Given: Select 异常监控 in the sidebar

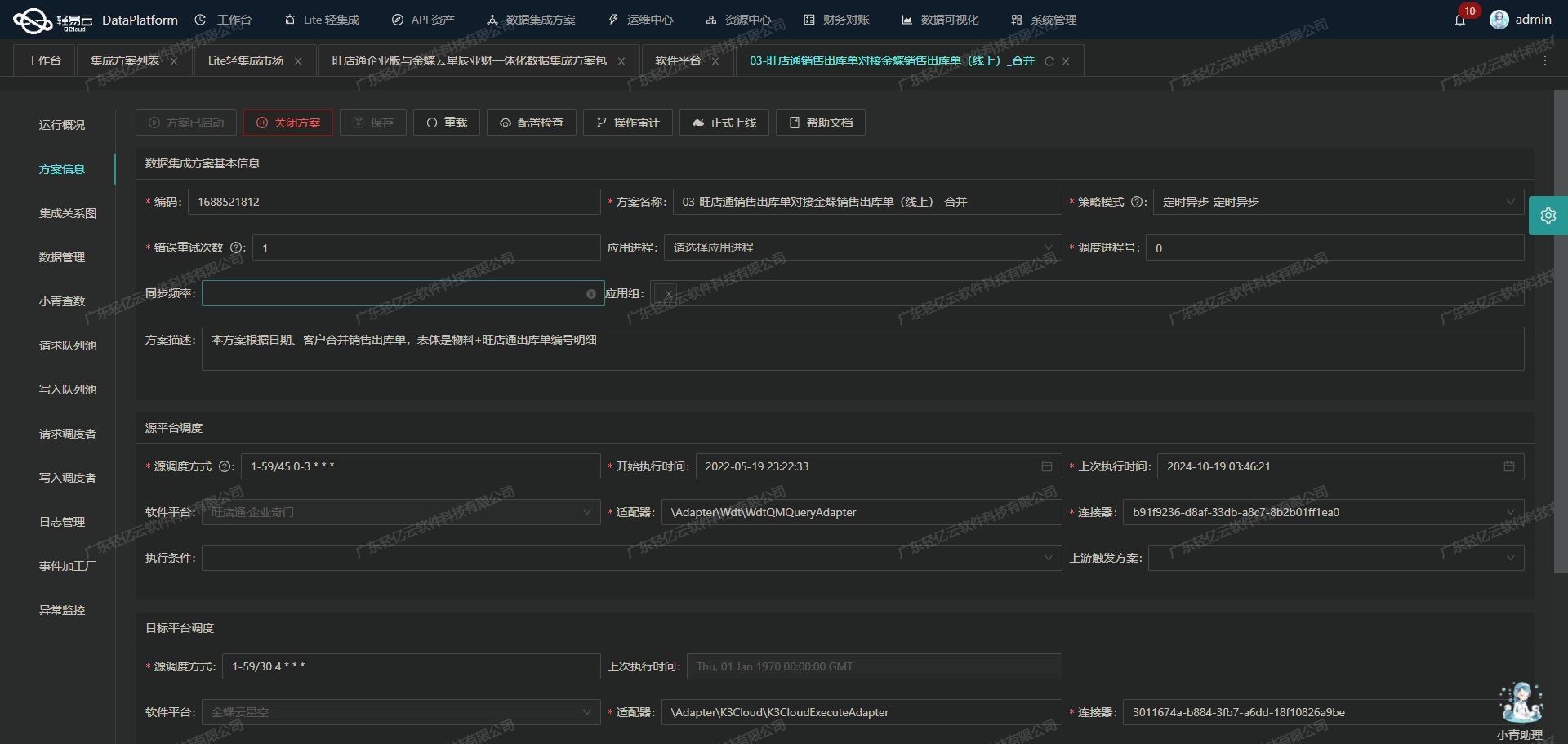Looking at the screenshot, I should tap(62, 610).
